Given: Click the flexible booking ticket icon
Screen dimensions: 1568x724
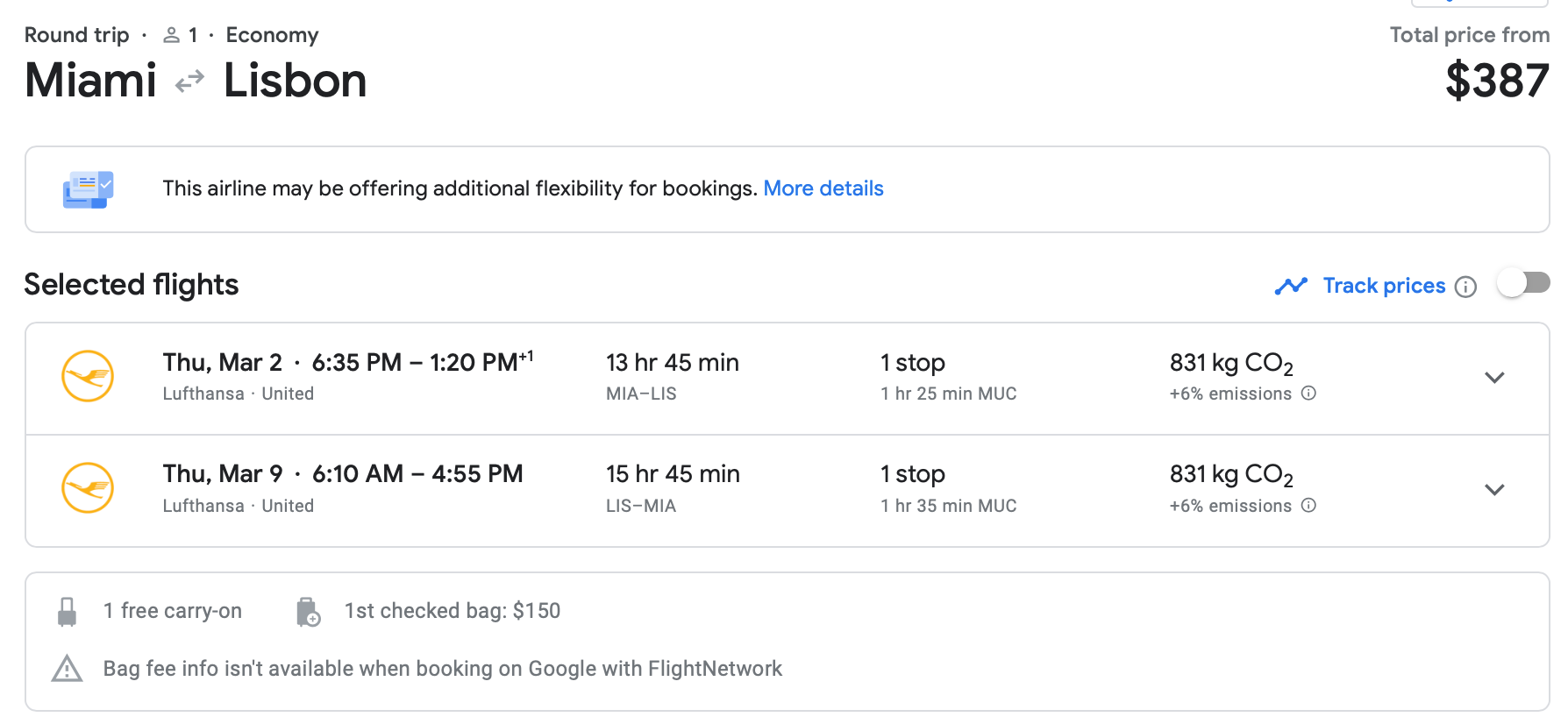Looking at the screenshot, I should point(88,189).
